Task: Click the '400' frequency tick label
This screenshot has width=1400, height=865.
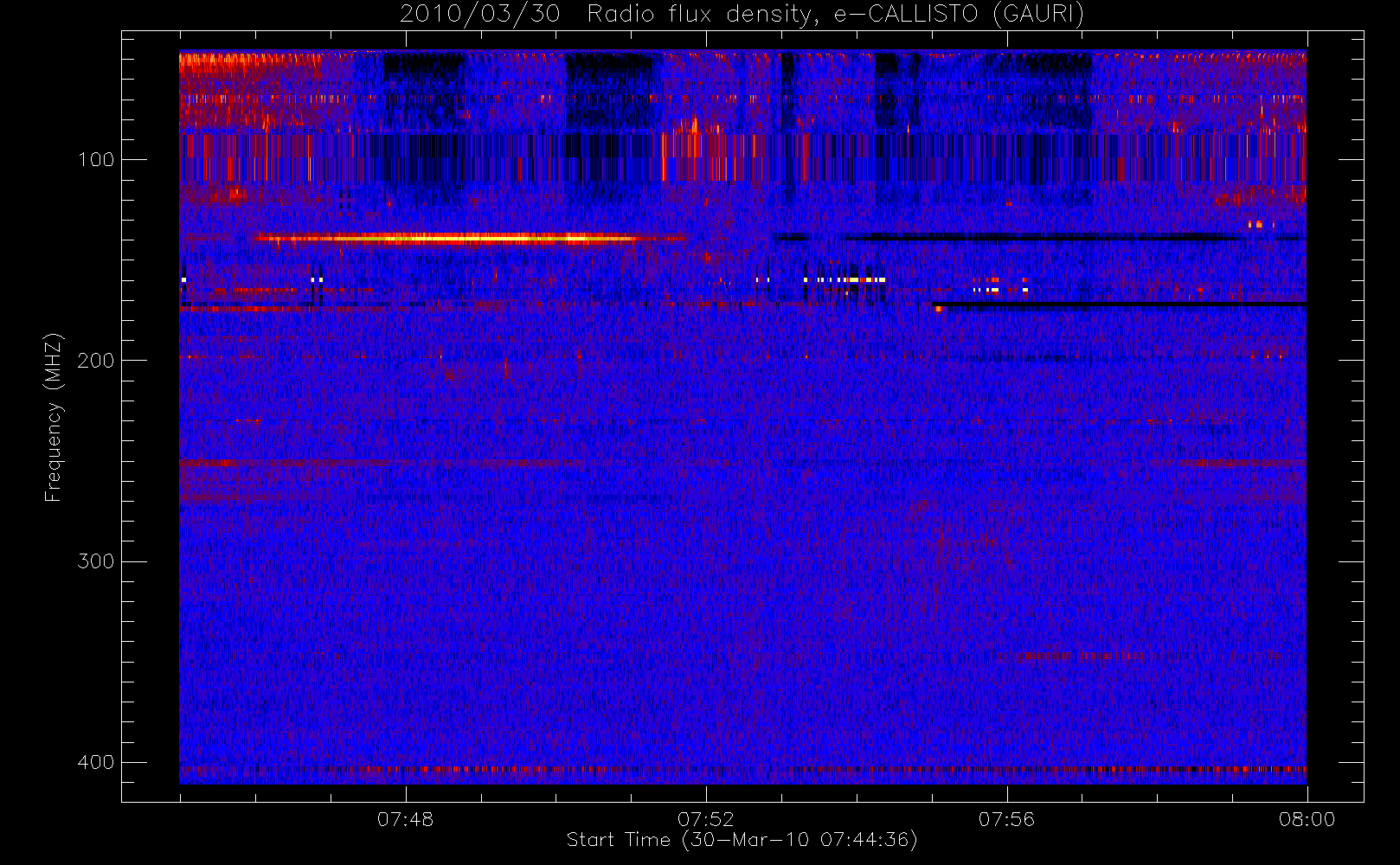Action: [95, 762]
